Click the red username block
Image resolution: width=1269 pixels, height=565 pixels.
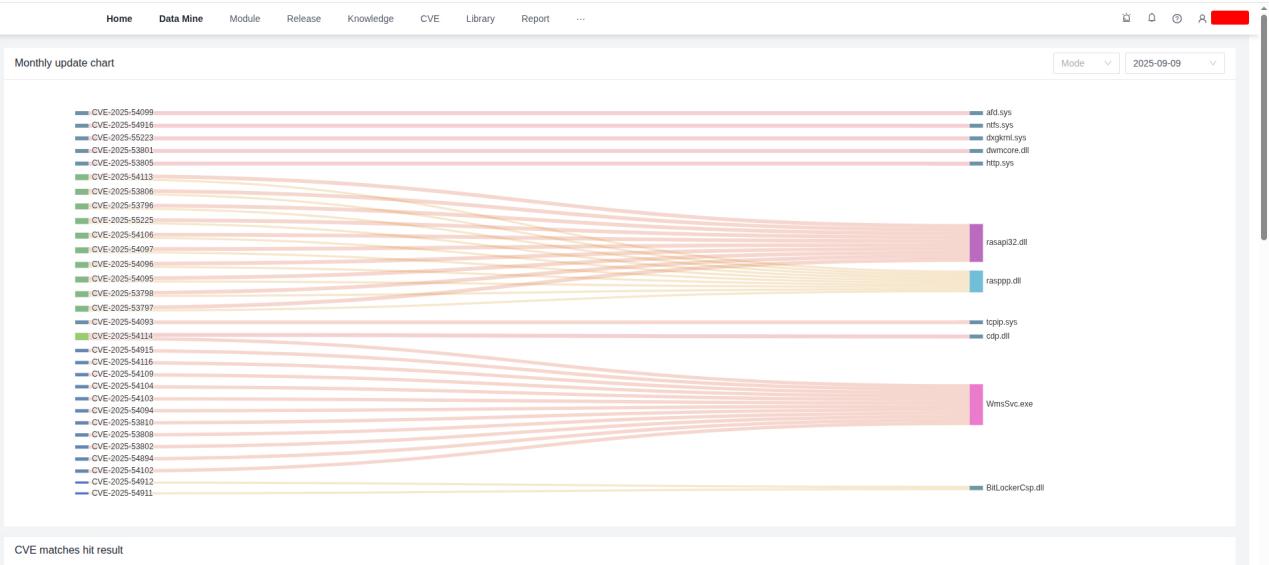pyautogui.click(x=1229, y=18)
